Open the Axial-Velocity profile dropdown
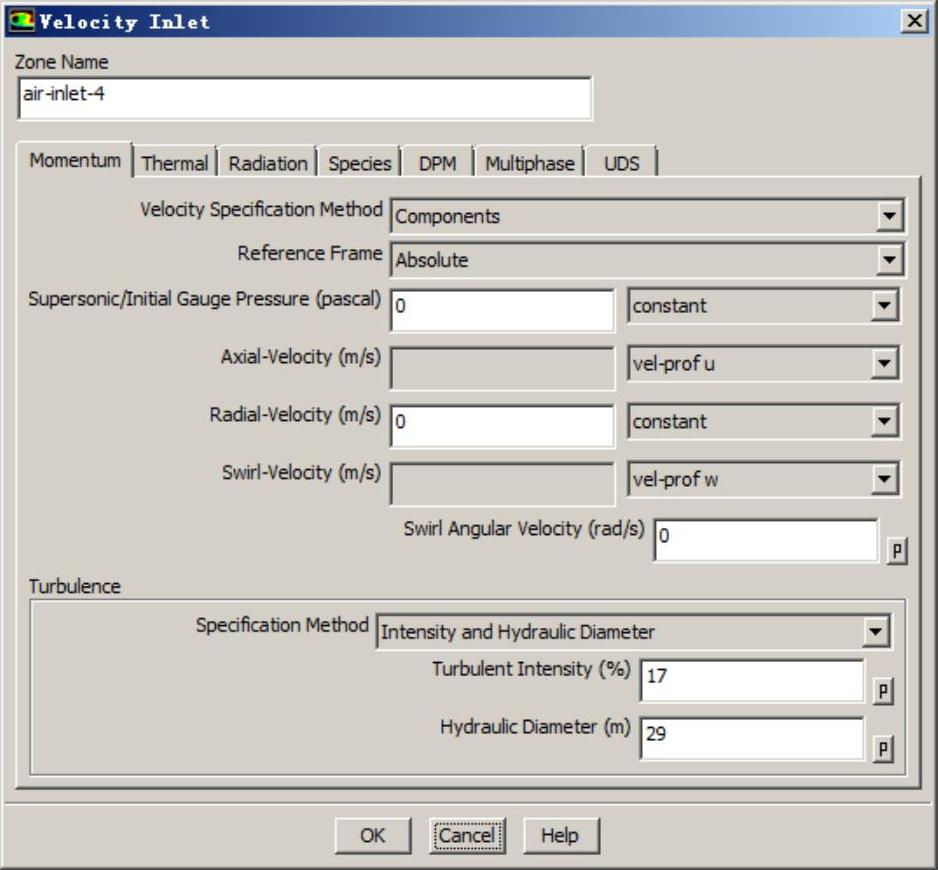938x870 pixels. [763, 364]
